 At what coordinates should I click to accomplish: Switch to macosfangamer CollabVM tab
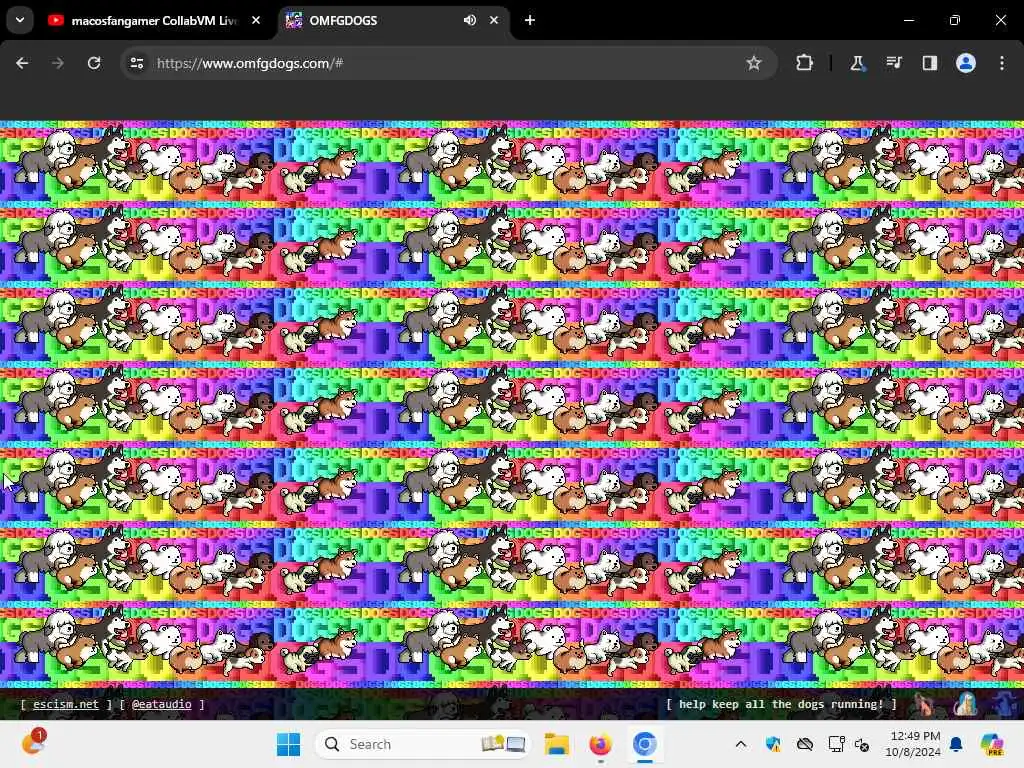pyautogui.click(x=154, y=20)
